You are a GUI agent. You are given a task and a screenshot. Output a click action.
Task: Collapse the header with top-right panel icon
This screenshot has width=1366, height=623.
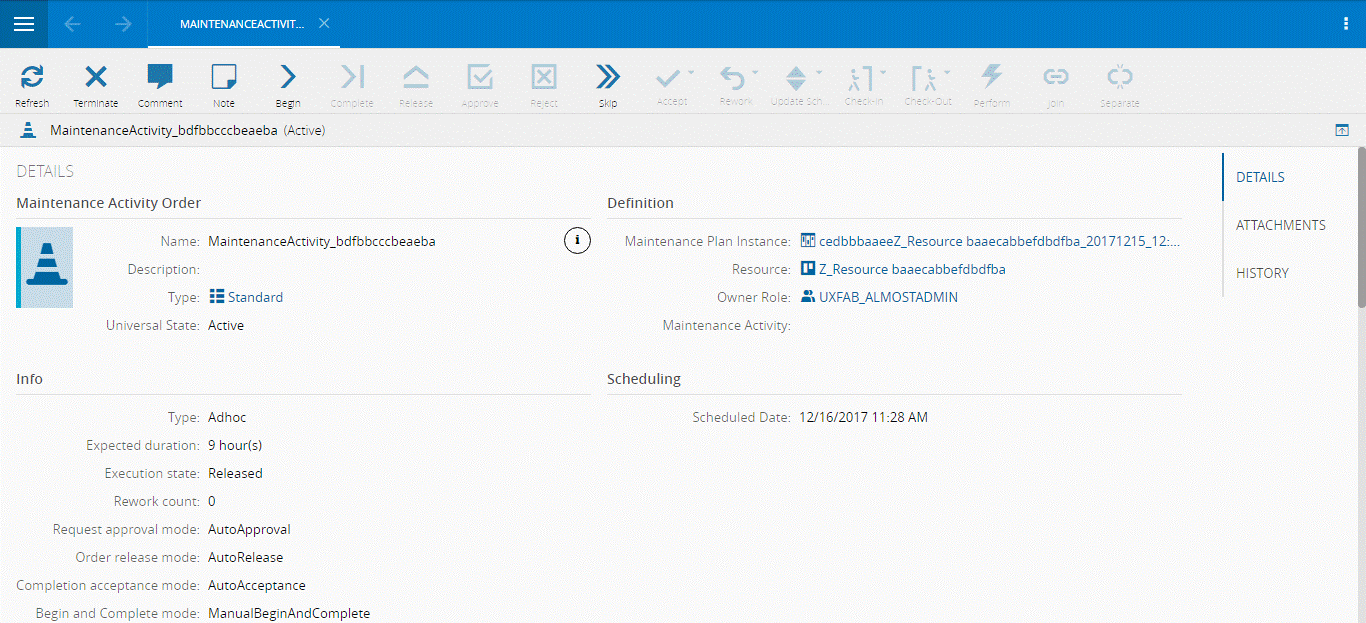point(1342,130)
